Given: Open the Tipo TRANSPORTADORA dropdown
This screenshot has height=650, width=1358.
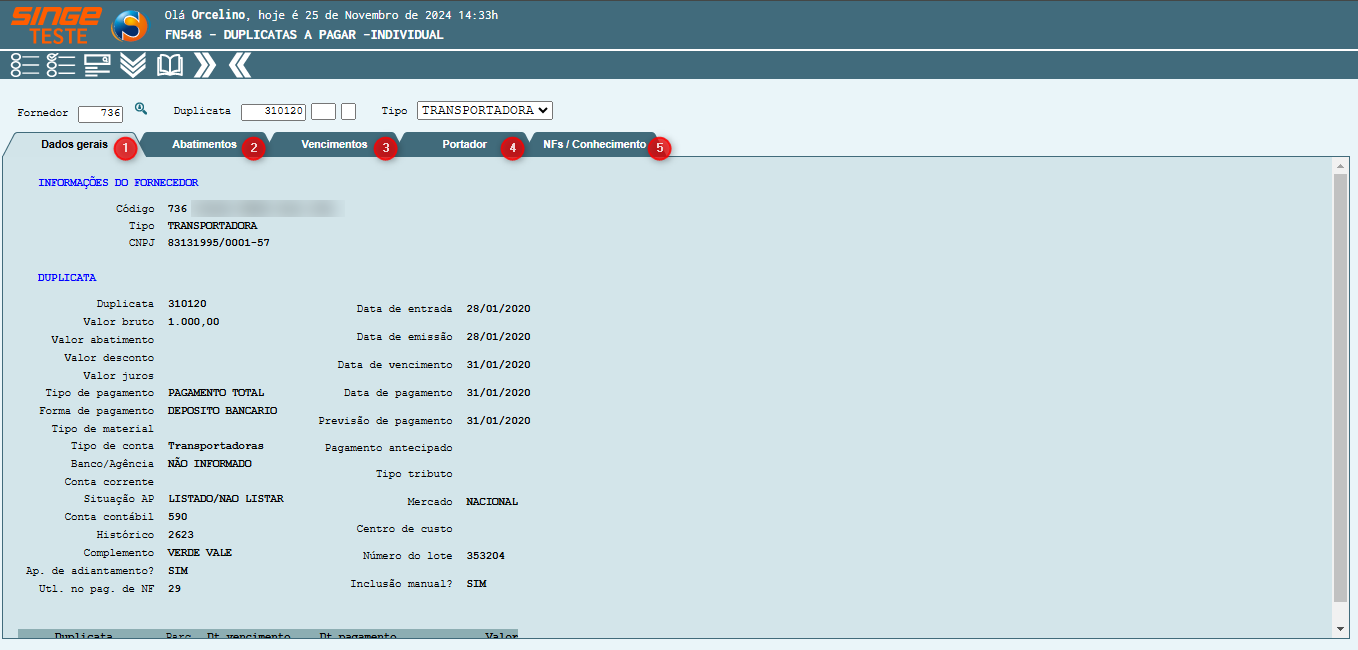Looking at the screenshot, I should click(x=484, y=110).
